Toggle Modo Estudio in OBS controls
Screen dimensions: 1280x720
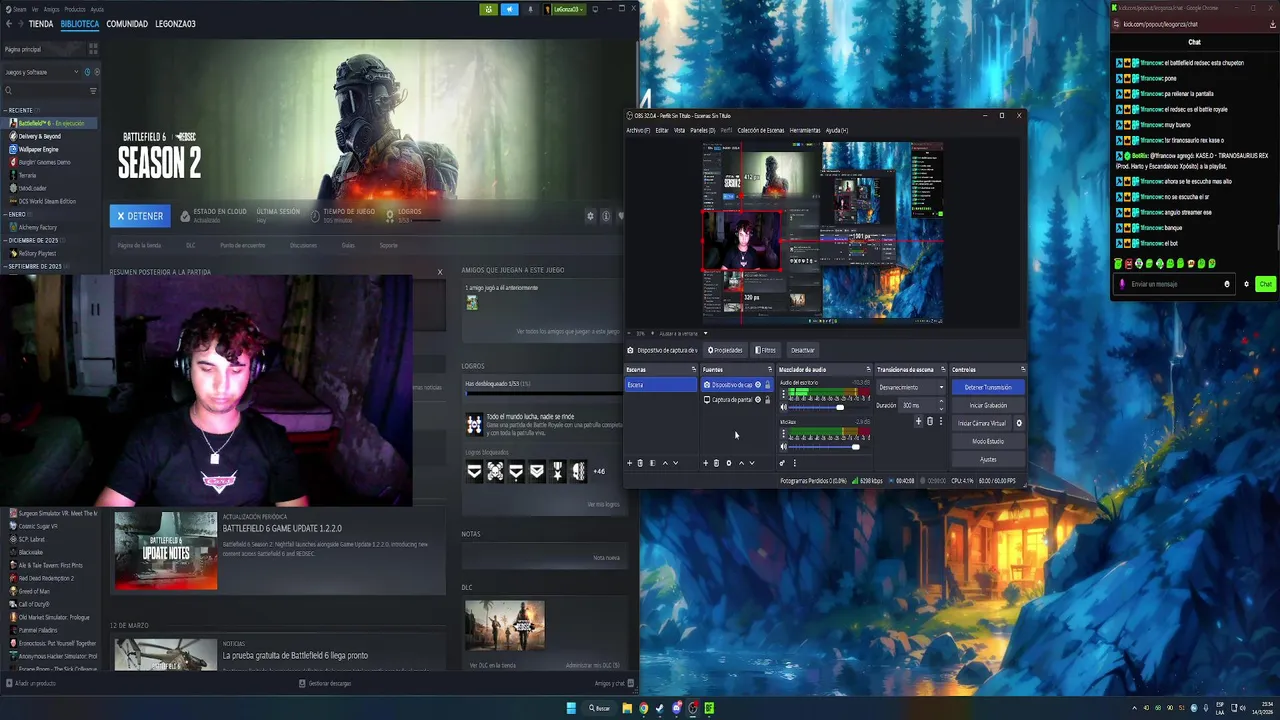988,441
